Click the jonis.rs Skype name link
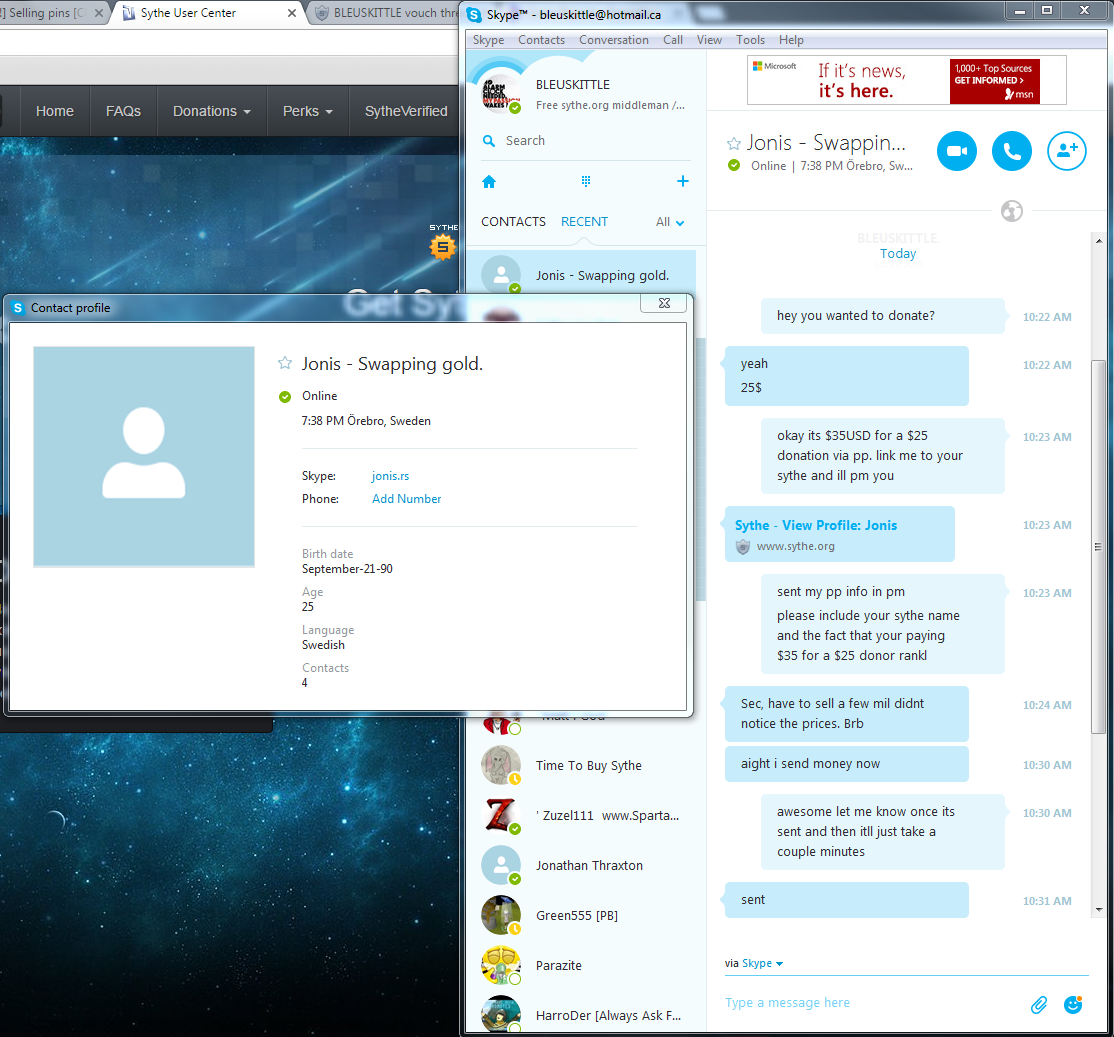Image resolution: width=1114 pixels, height=1037 pixels. click(390, 476)
